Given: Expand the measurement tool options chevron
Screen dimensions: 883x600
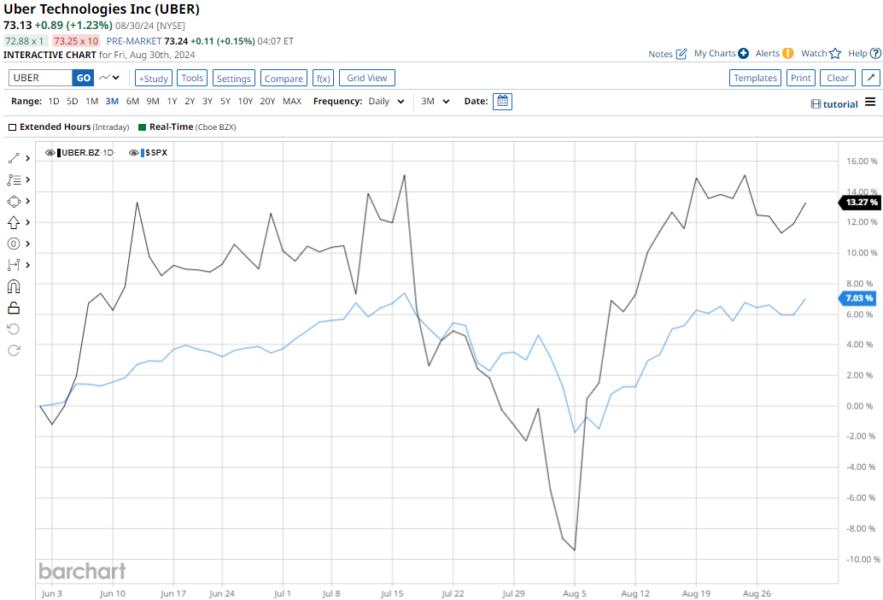Looking at the screenshot, I should tap(27, 265).
